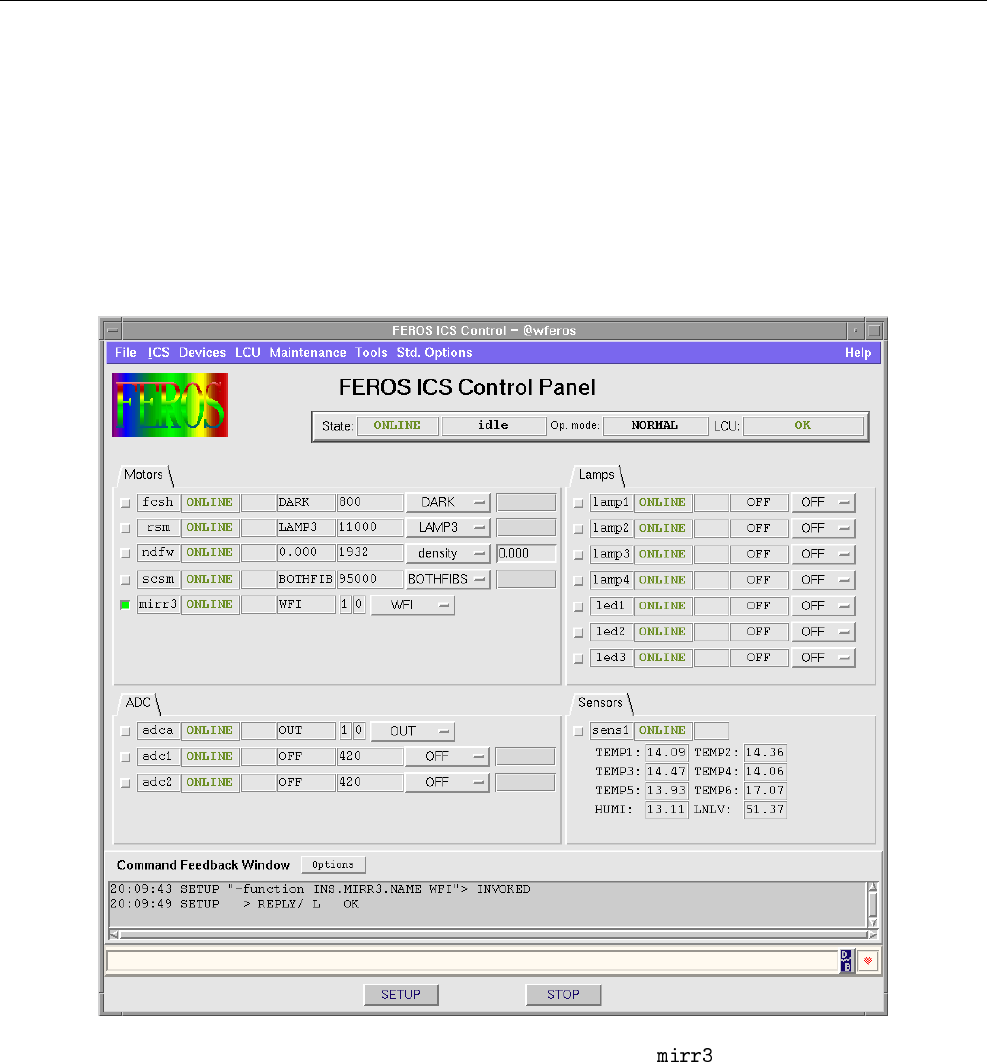Image resolution: width=987 pixels, height=1062 pixels.
Task: Focus the command entry field
Action: point(473,961)
